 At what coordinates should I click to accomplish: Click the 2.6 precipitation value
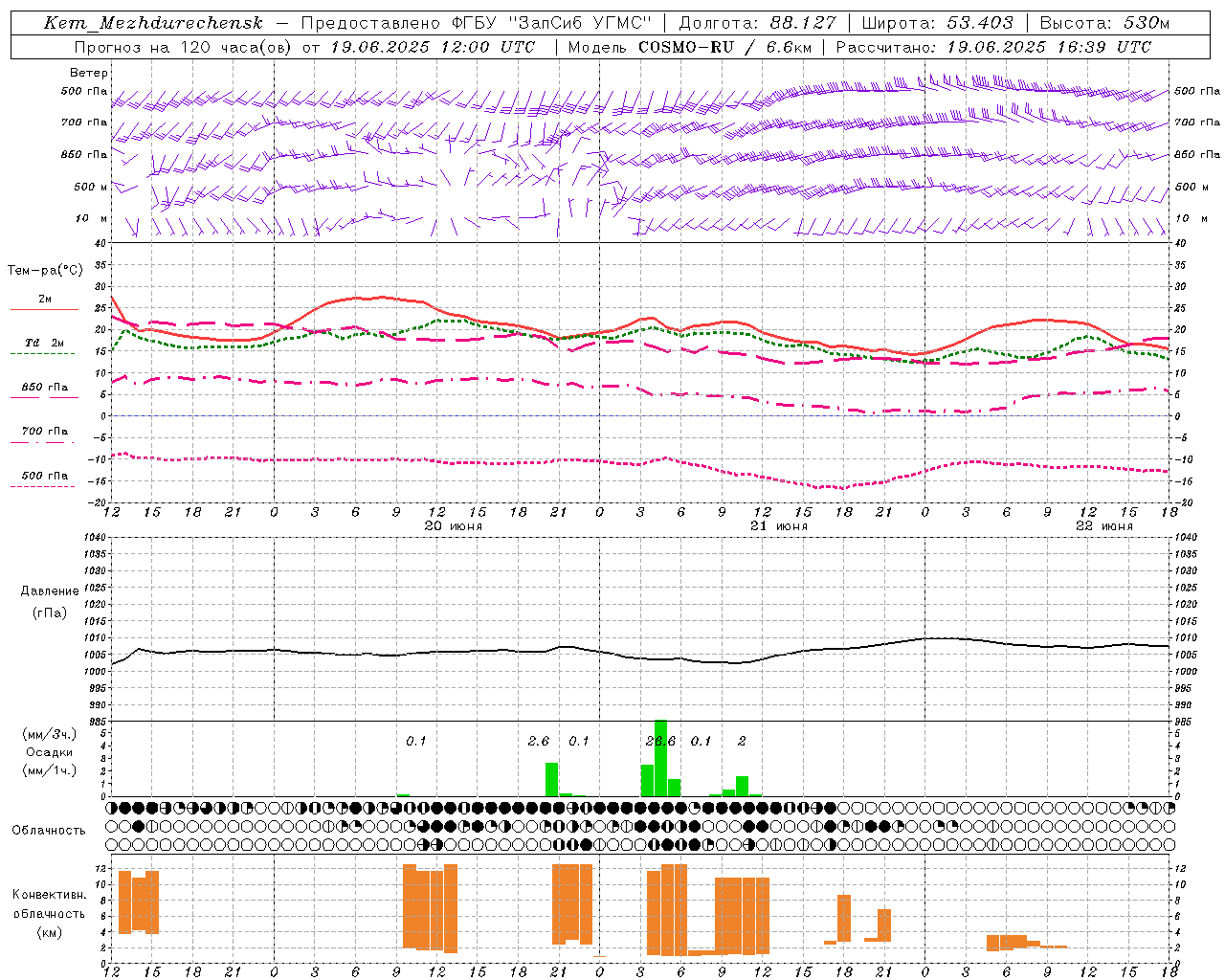[539, 742]
